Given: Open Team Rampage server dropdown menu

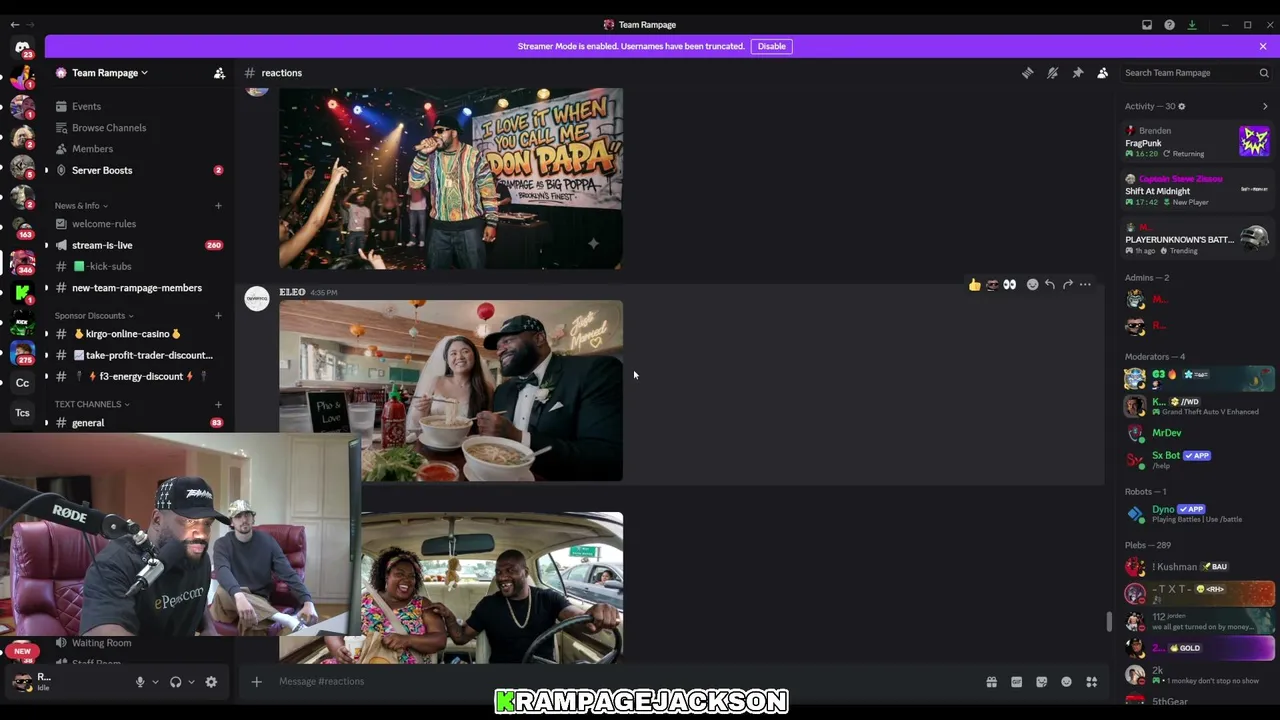Looking at the screenshot, I should click(110, 73).
